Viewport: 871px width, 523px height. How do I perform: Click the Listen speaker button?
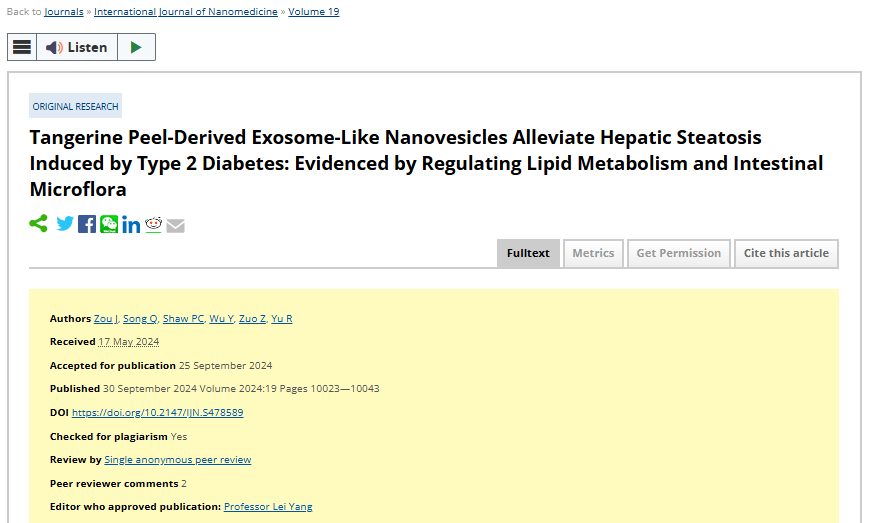pos(77,47)
